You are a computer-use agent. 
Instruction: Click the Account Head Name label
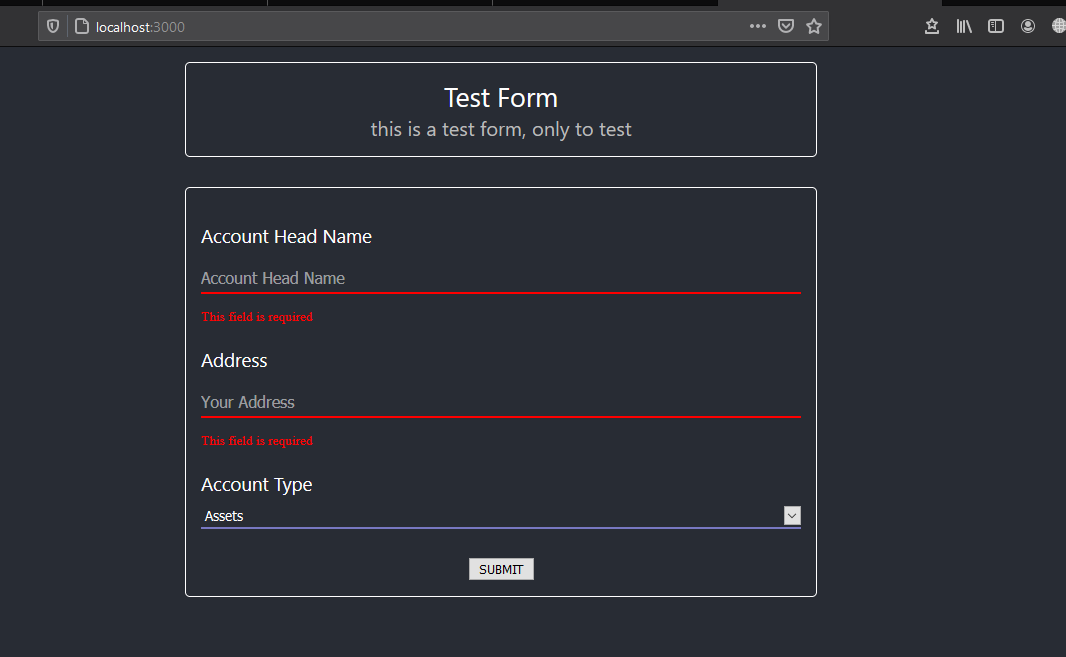point(286,237)
